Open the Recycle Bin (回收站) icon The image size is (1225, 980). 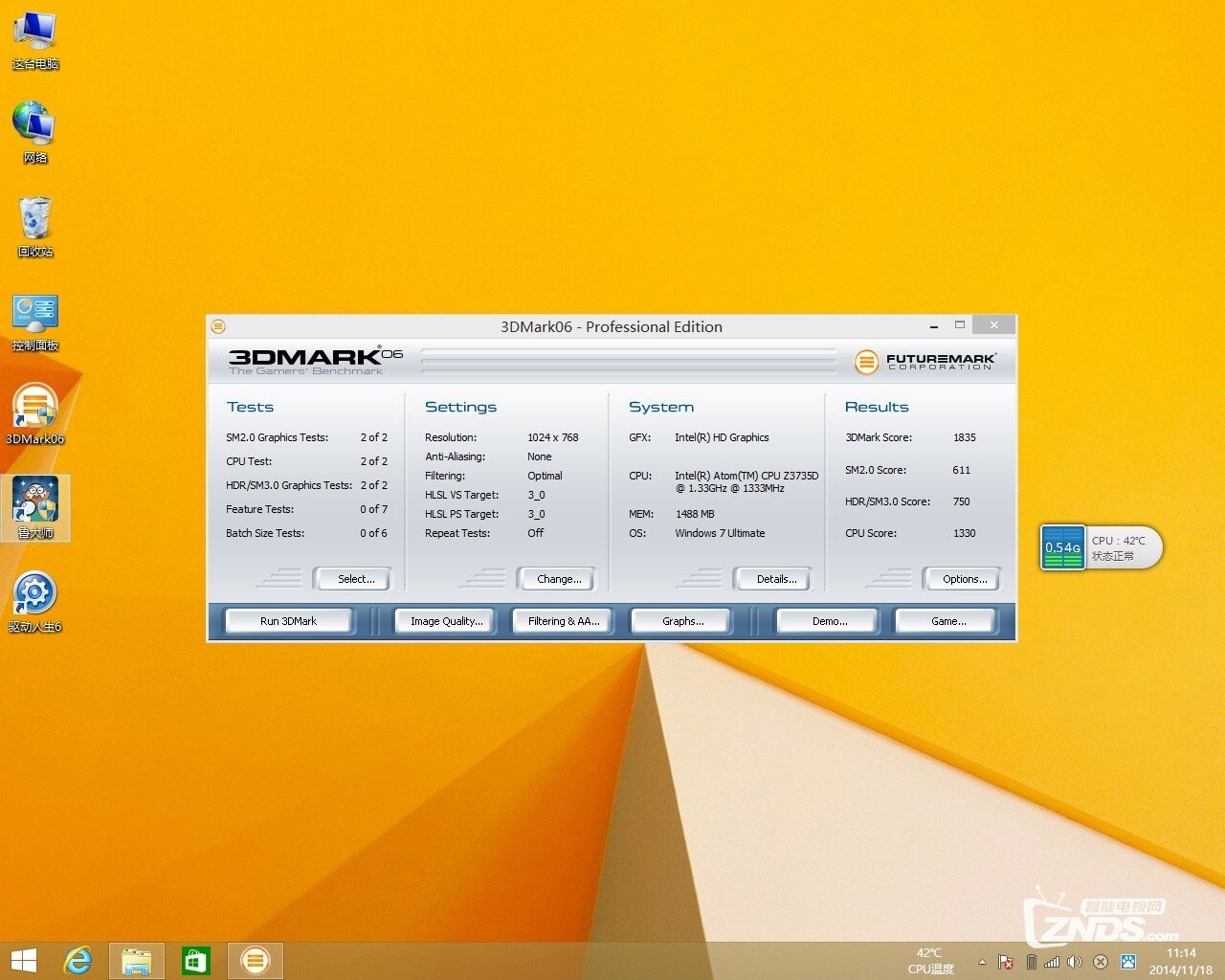click(x=34, y=227)
